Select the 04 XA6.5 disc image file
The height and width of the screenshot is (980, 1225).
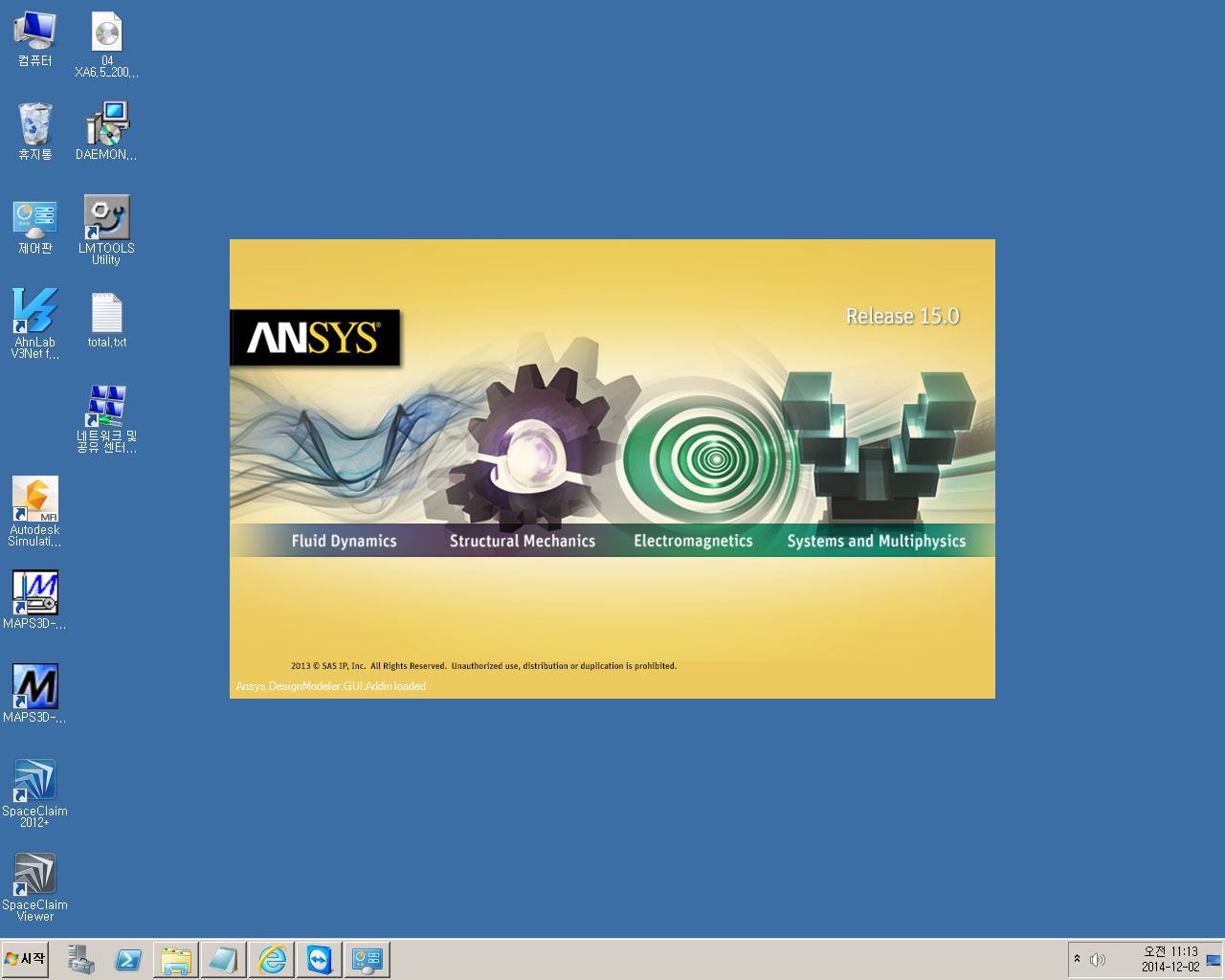pos(106,45)
